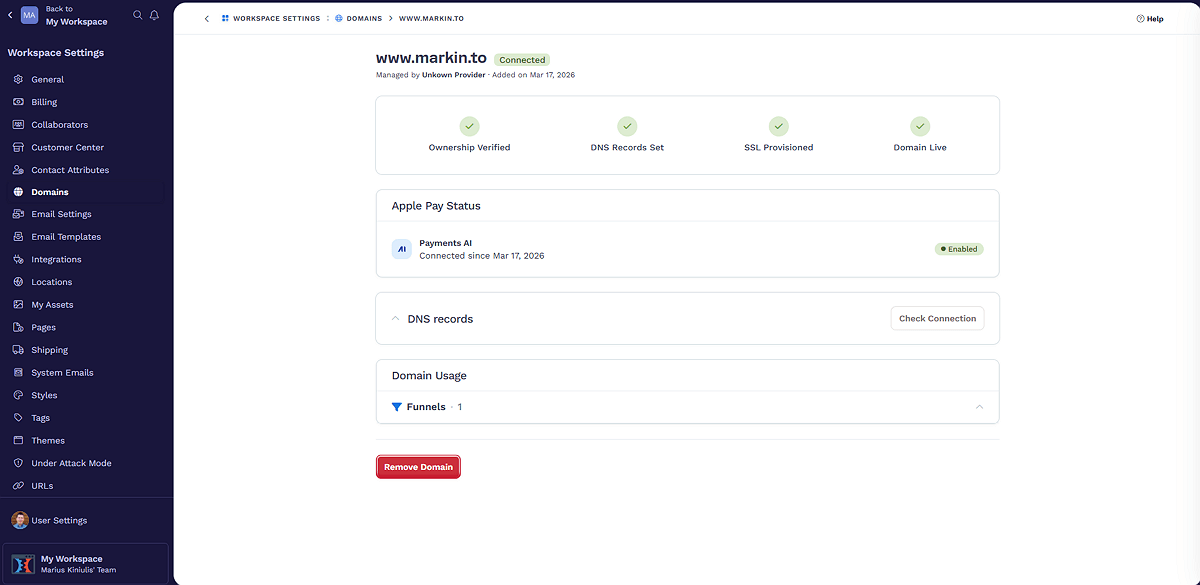The height and width of the screenshot is (585, 1200).
Task: Click the Apple Pay Status heading
Action: [x=436, y=206]
